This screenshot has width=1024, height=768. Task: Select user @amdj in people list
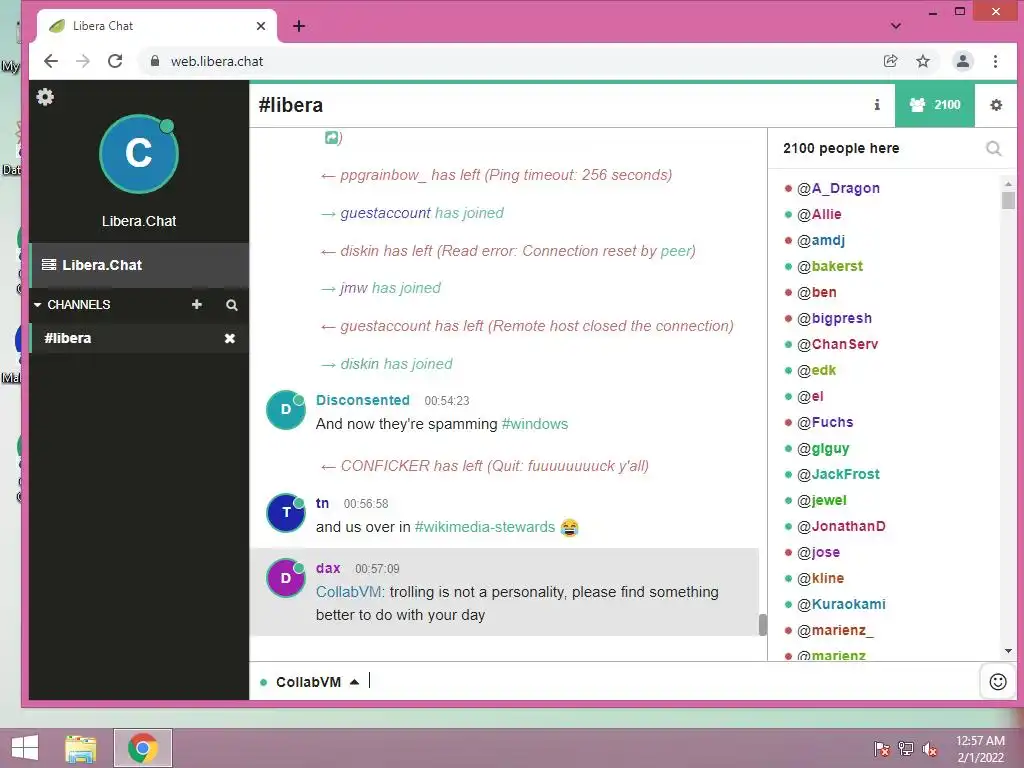click(x=821, y=240)
